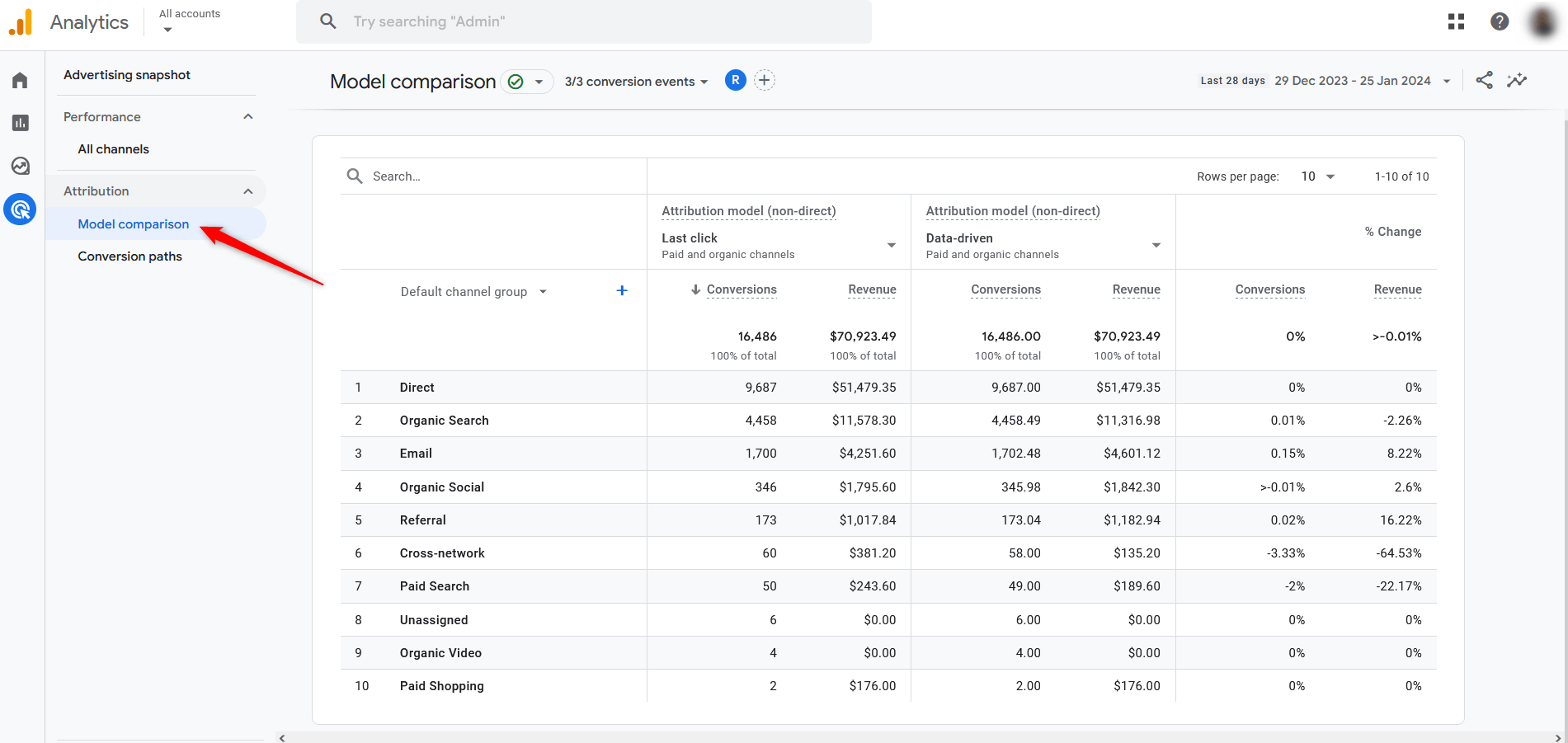The width and height of the screenshot is (1568, 743).
Task: Open Analytics help with the question mark icon
Action: (1499, 21)
